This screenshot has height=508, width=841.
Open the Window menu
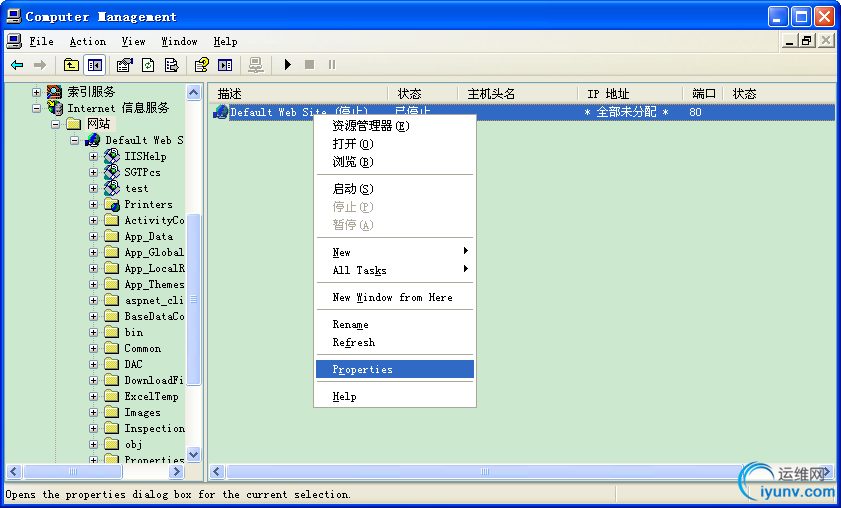pos(179,41)
